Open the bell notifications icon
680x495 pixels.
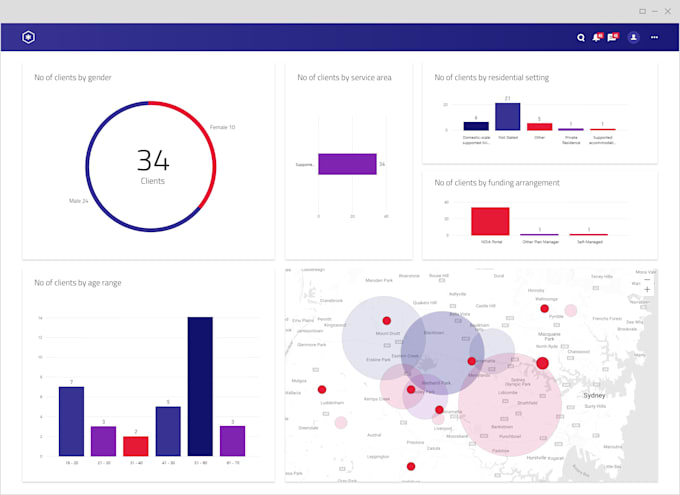tap(597, 37)
